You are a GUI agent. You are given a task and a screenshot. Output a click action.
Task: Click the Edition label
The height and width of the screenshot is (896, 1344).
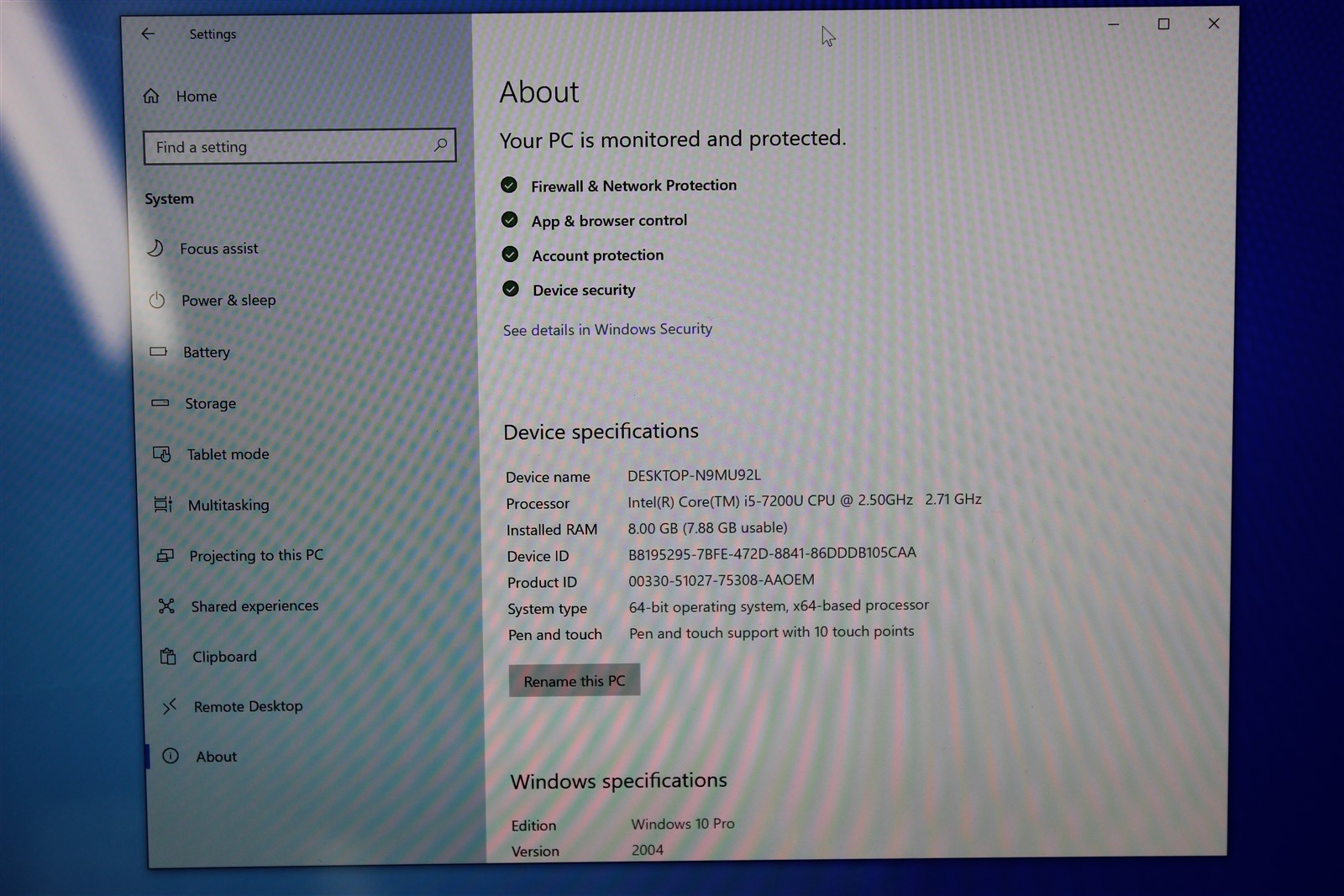[x=533, y=825]
